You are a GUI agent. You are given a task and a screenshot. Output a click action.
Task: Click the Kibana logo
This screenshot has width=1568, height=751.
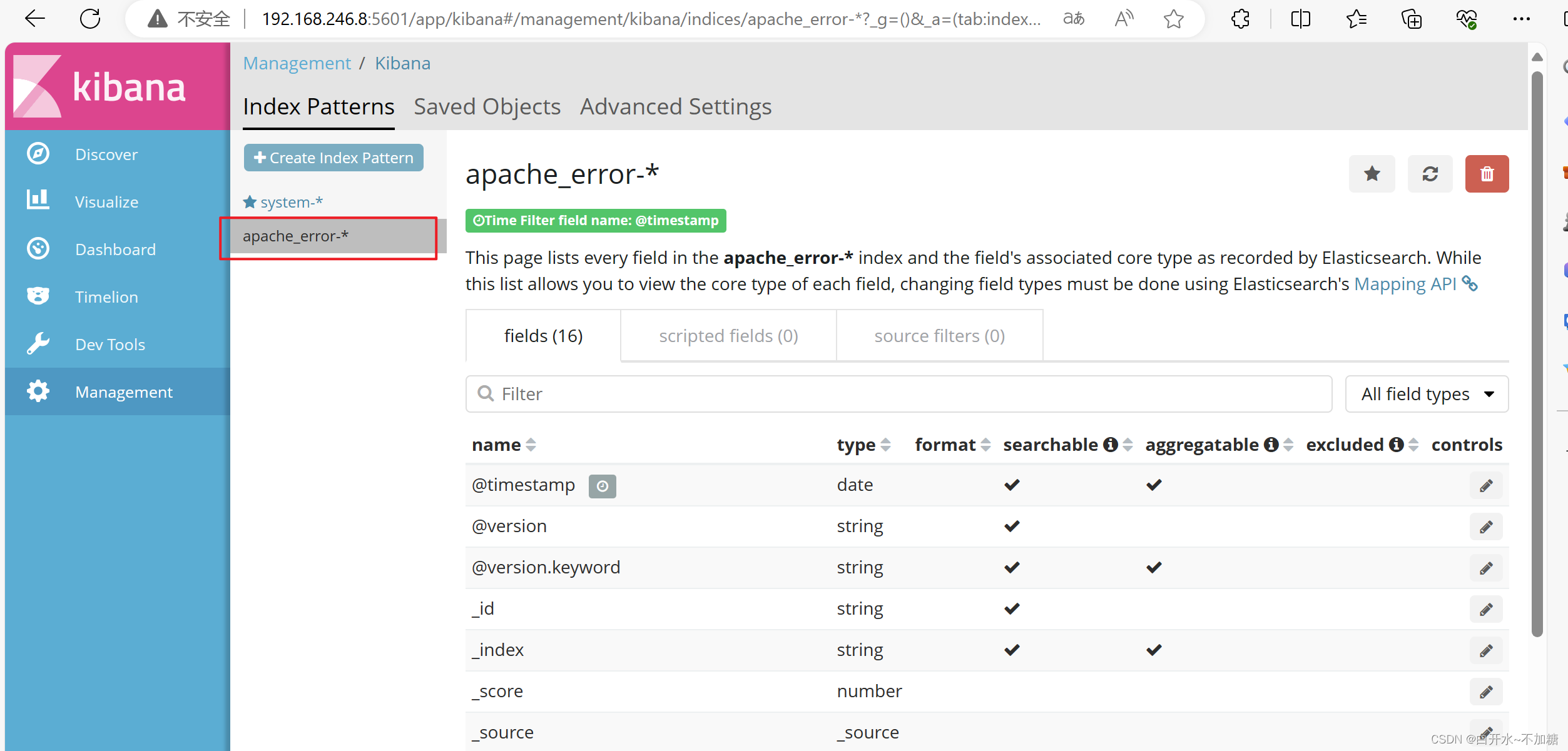[118, 86]
